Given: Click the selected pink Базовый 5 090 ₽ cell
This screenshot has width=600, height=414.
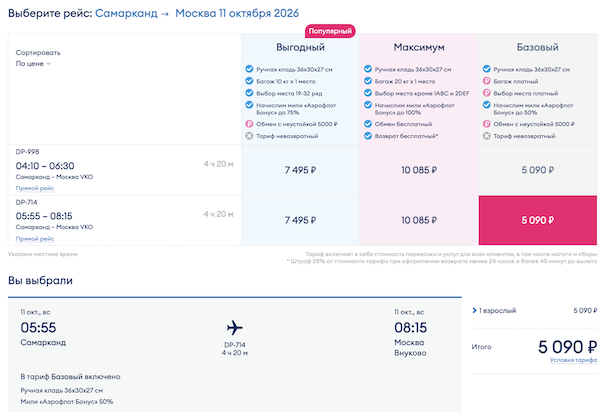Looking at the screenshot, I should pos(538,220).
